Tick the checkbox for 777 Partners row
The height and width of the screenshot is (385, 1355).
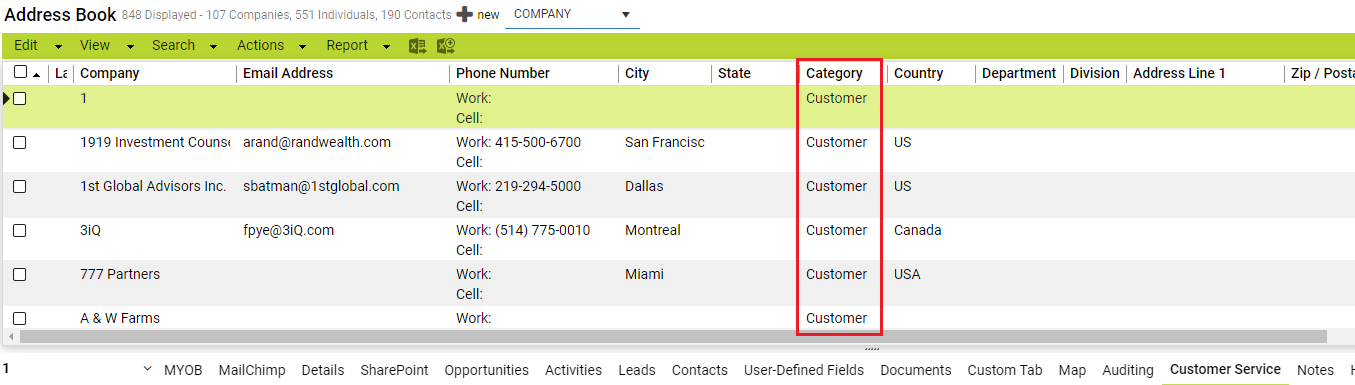click(x=20, y=275)
